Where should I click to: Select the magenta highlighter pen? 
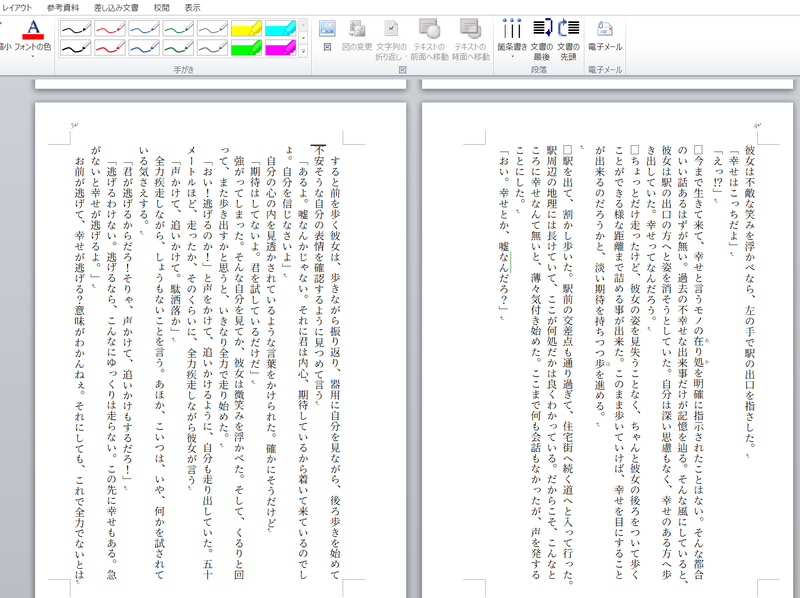[280, 47]
